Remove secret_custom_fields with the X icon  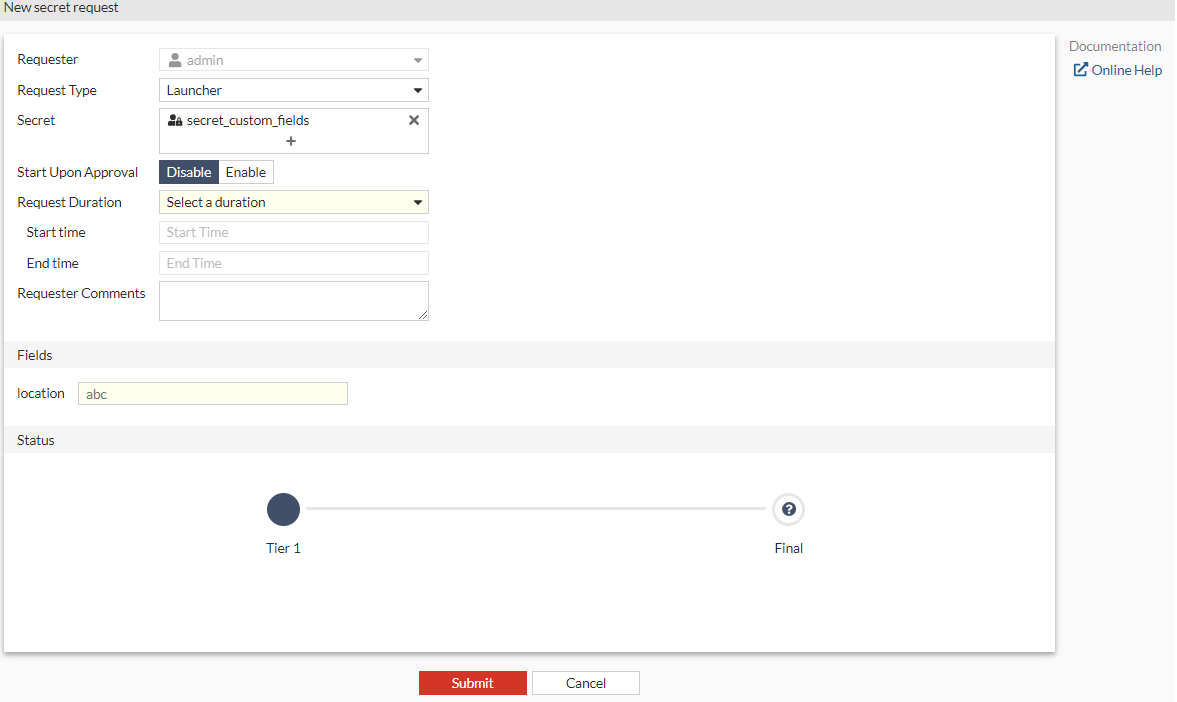[x=413, y=120]
